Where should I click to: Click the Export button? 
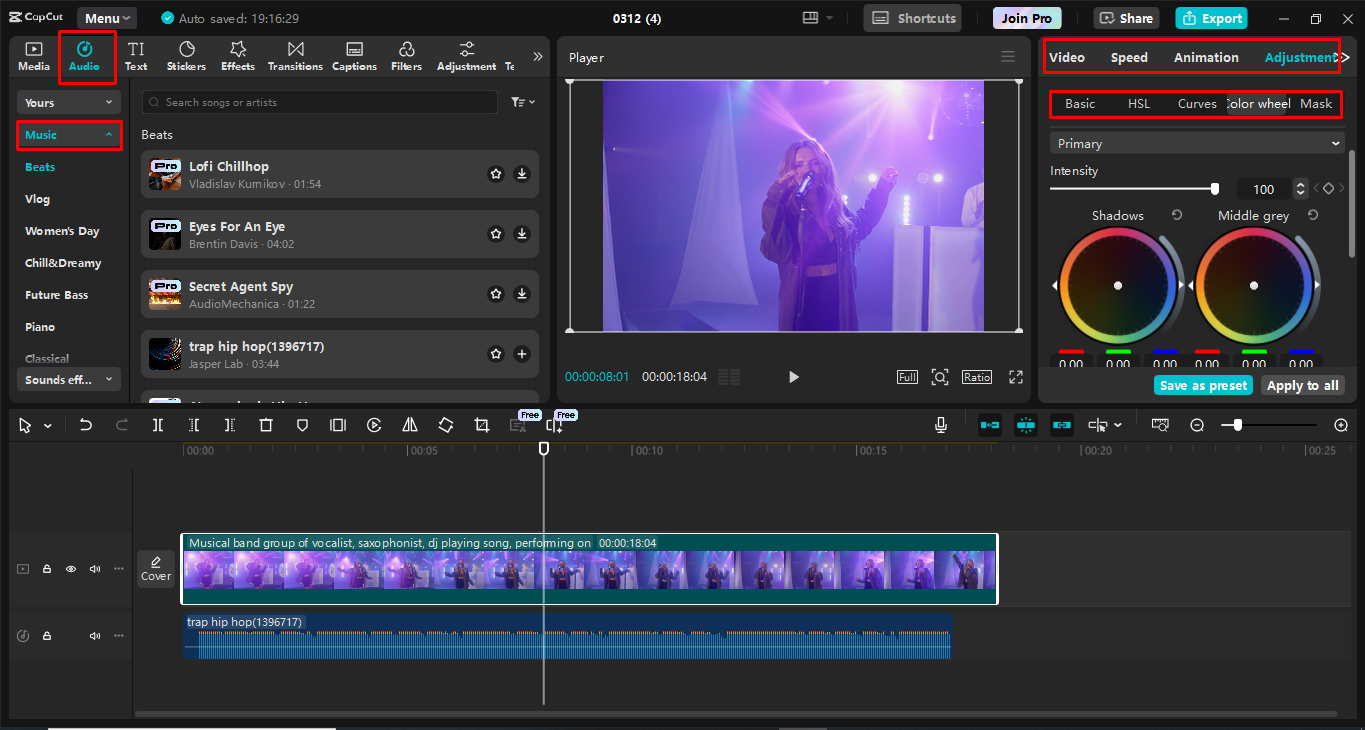[x=1211, y=18]
